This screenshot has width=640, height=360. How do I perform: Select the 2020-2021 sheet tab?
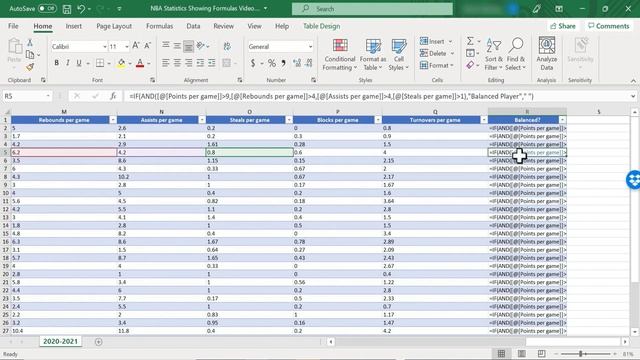coord(60,341)
